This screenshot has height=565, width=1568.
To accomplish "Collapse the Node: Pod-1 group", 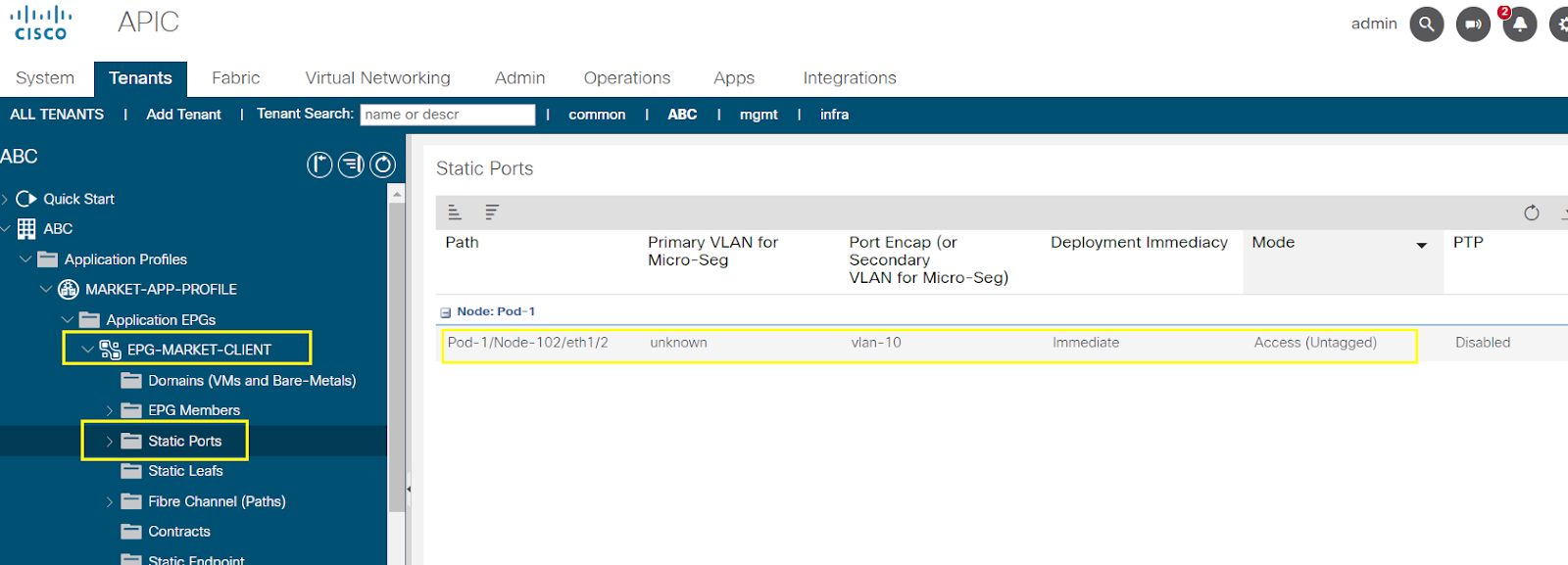I will (446, 312).
